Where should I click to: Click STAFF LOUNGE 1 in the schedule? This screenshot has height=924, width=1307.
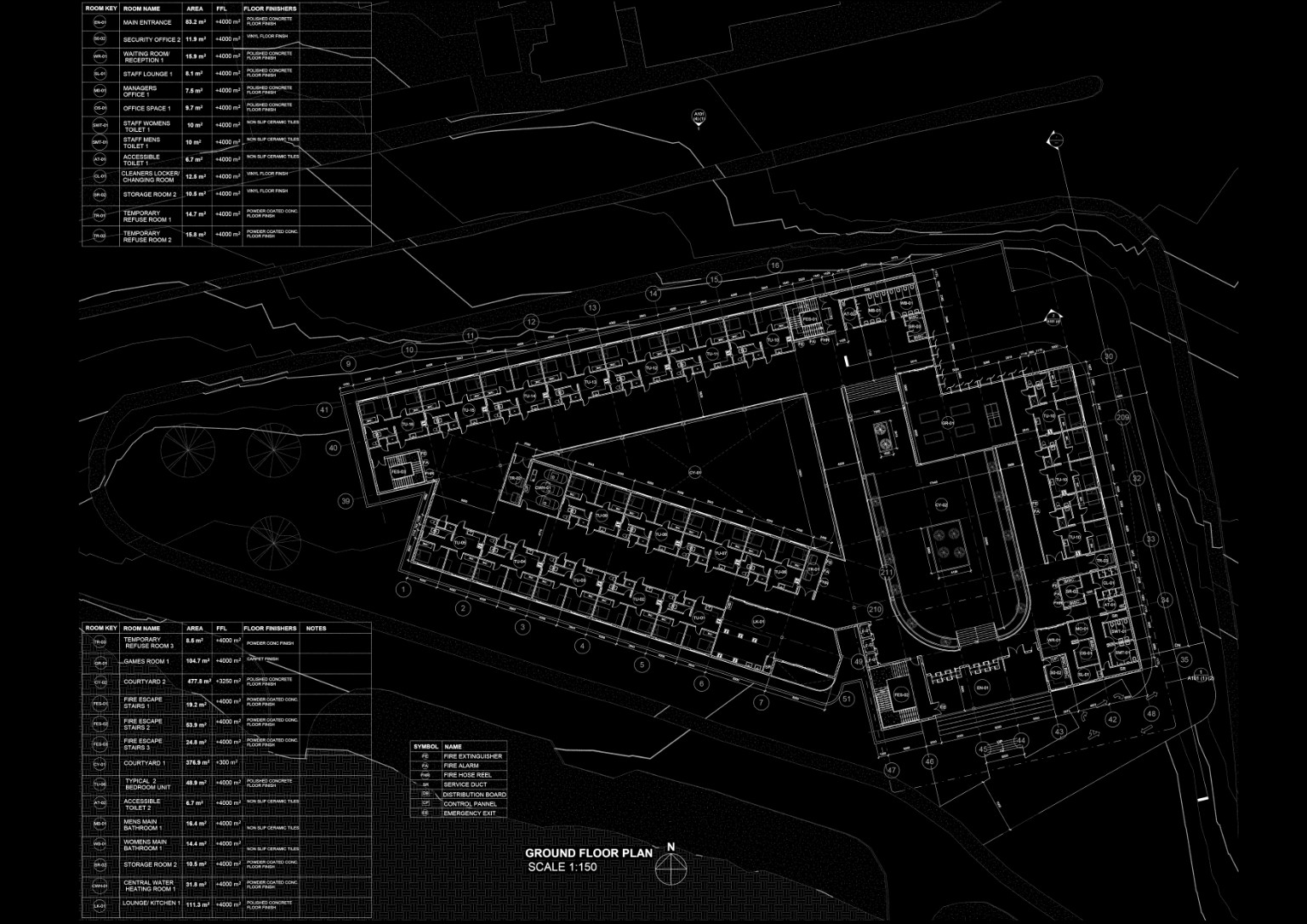[147, 74]
